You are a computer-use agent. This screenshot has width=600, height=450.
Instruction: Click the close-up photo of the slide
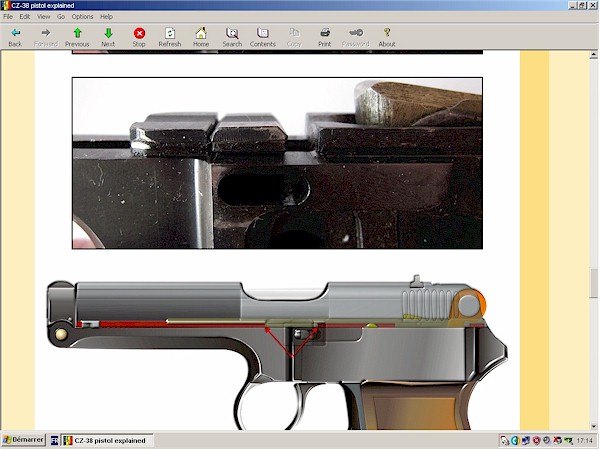click(277, 163)
